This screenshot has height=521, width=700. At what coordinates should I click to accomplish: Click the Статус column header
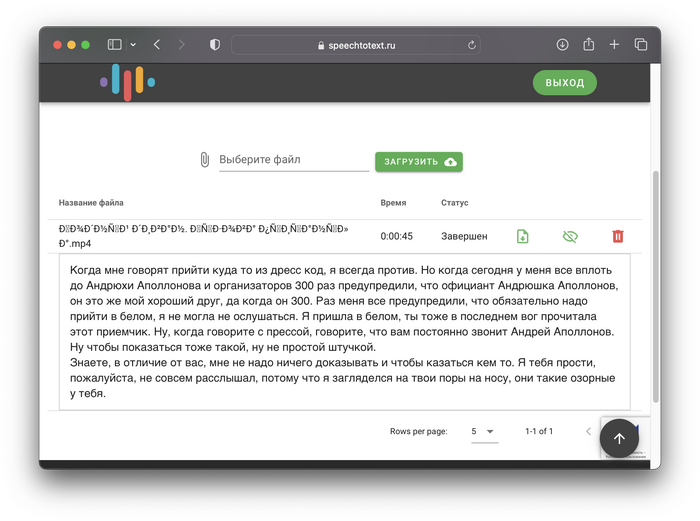coord(454,203)
